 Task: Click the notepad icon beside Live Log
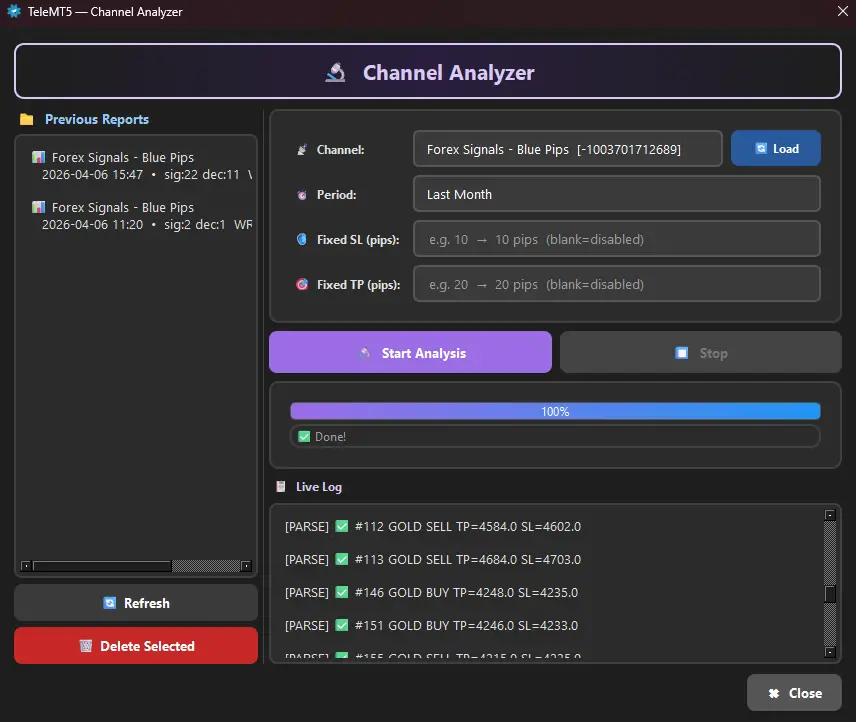[x=281, y=487]
